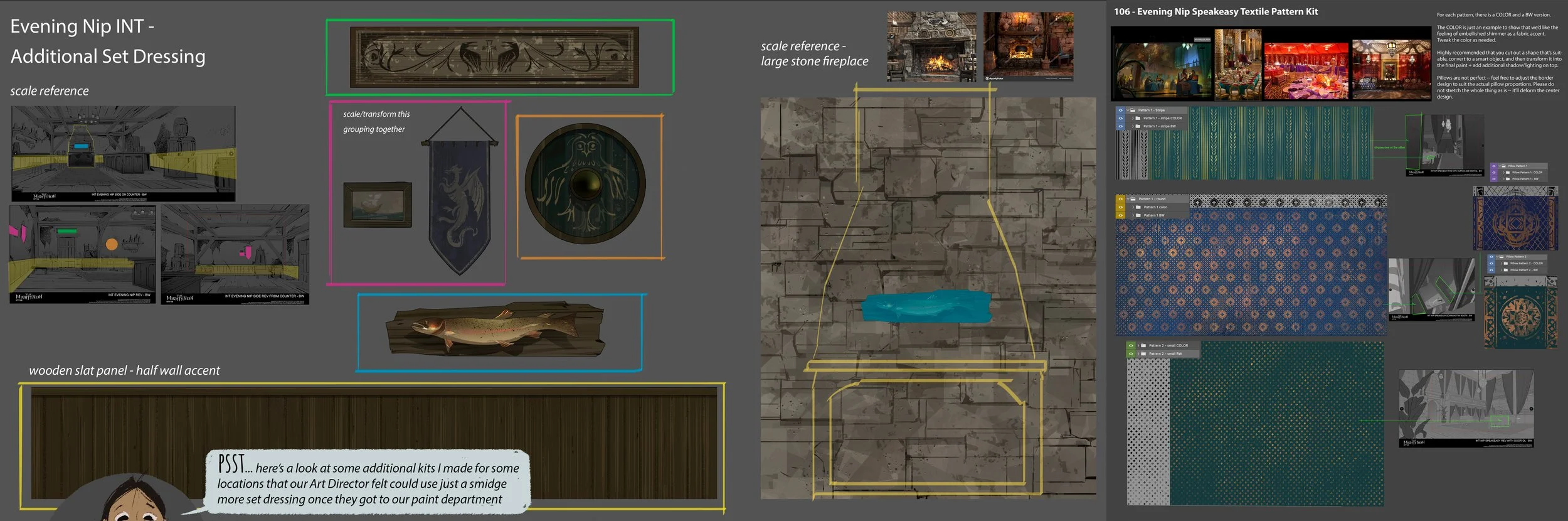Expand the Pattern 1 BW folder chevron

(x=1133, y=215)
